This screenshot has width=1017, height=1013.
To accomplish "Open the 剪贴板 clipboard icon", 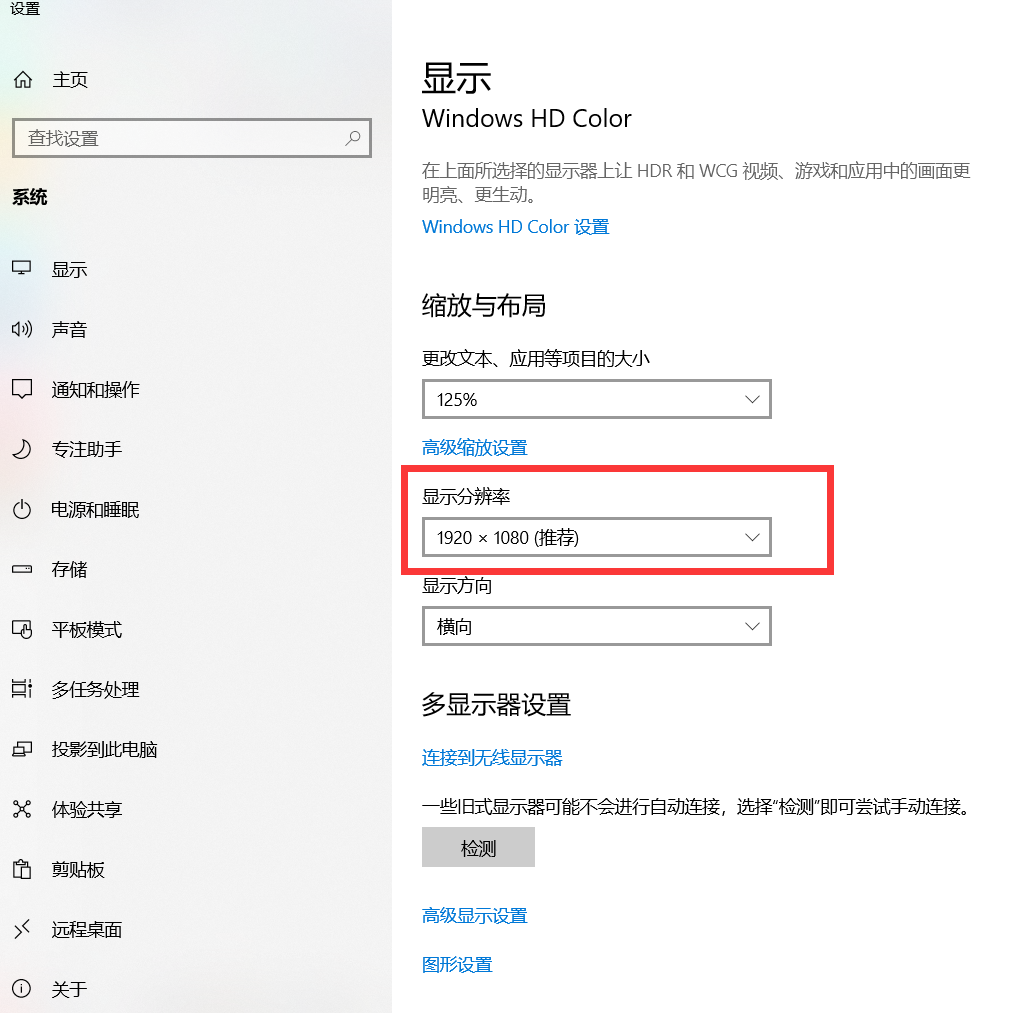I will (x=21, y=869).
